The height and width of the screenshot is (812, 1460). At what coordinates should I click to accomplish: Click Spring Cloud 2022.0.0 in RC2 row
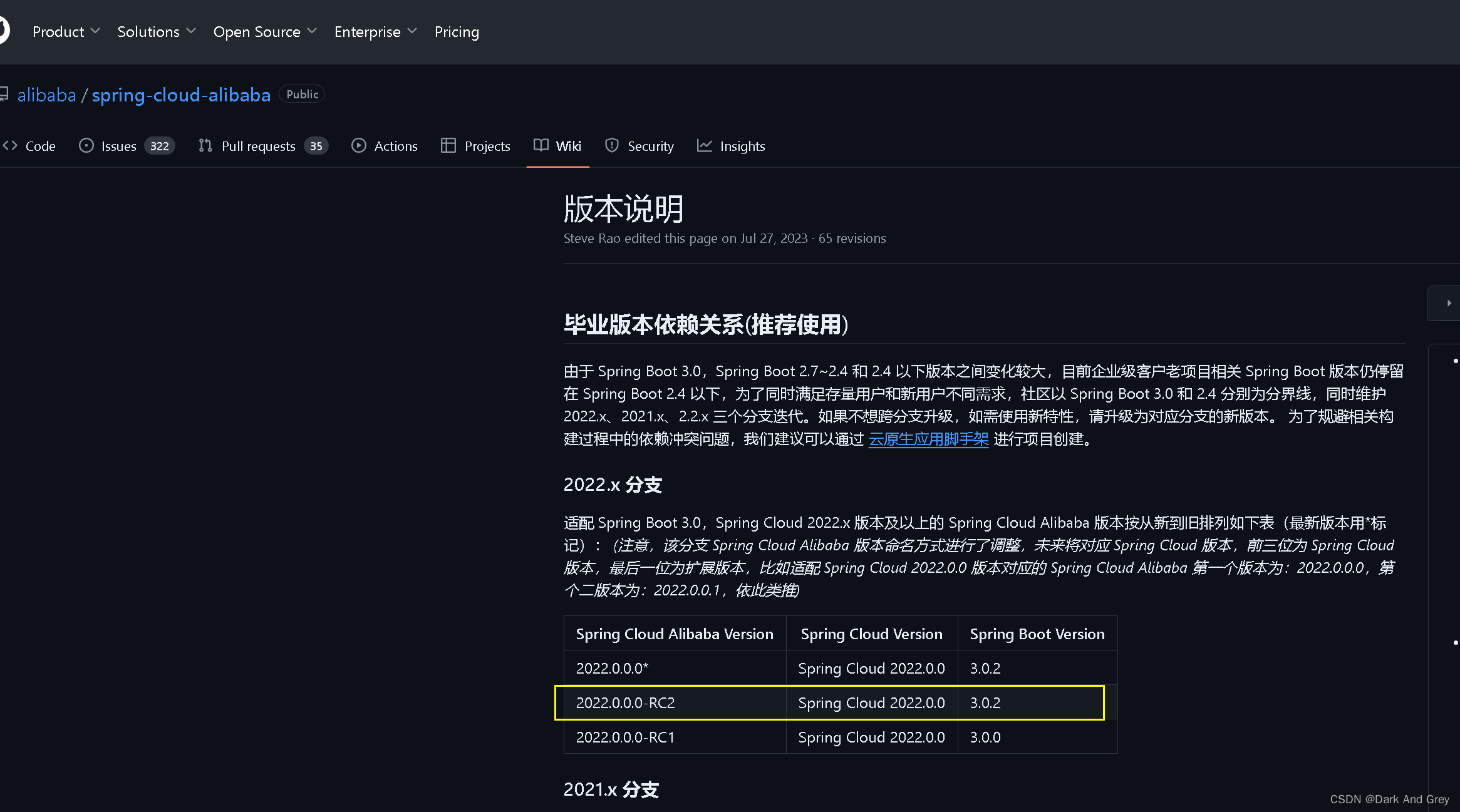pos(871,703)
